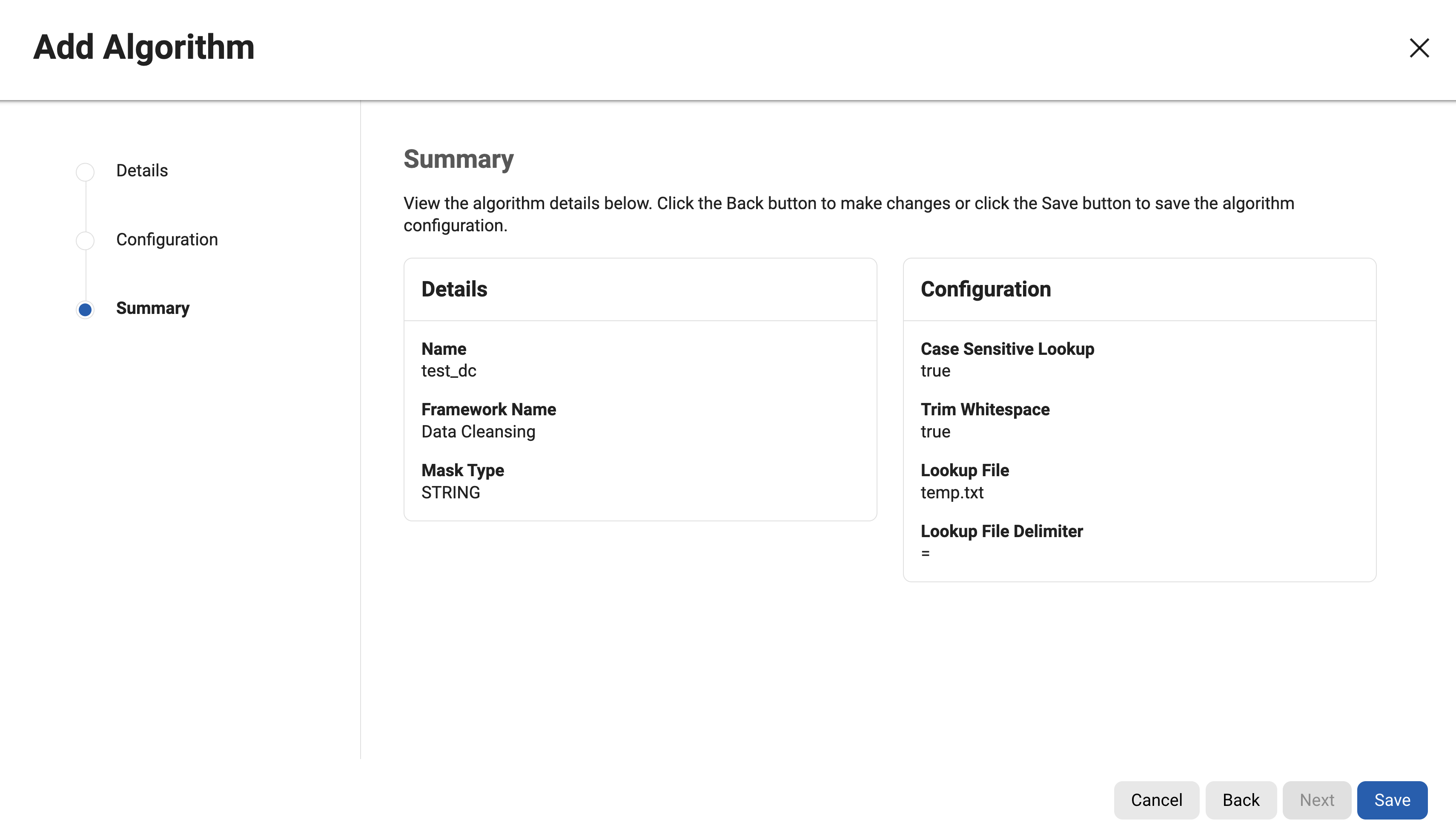The height and width of the screenshot is (834, 1456).
Task: Click the Lookup File Delimiter value
Action: 925,553
